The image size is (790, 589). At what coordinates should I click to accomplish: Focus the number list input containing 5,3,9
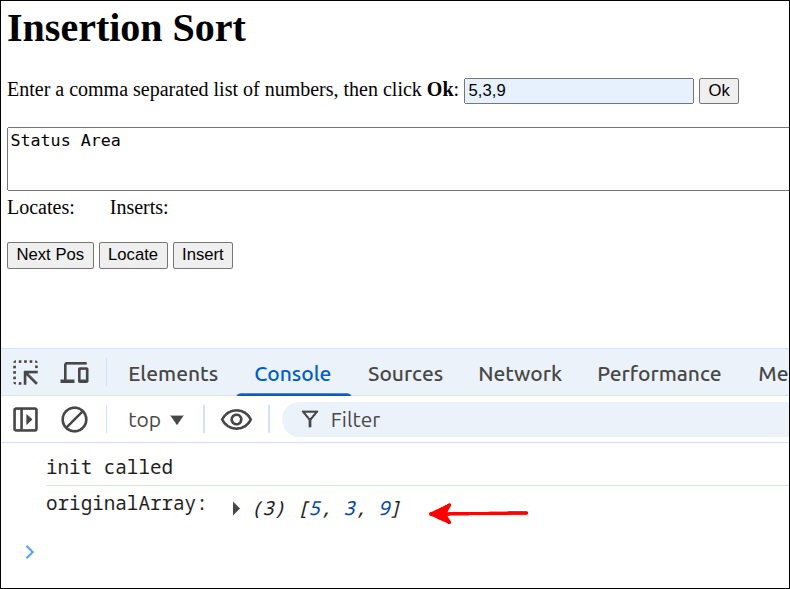[x=578, y=91]
